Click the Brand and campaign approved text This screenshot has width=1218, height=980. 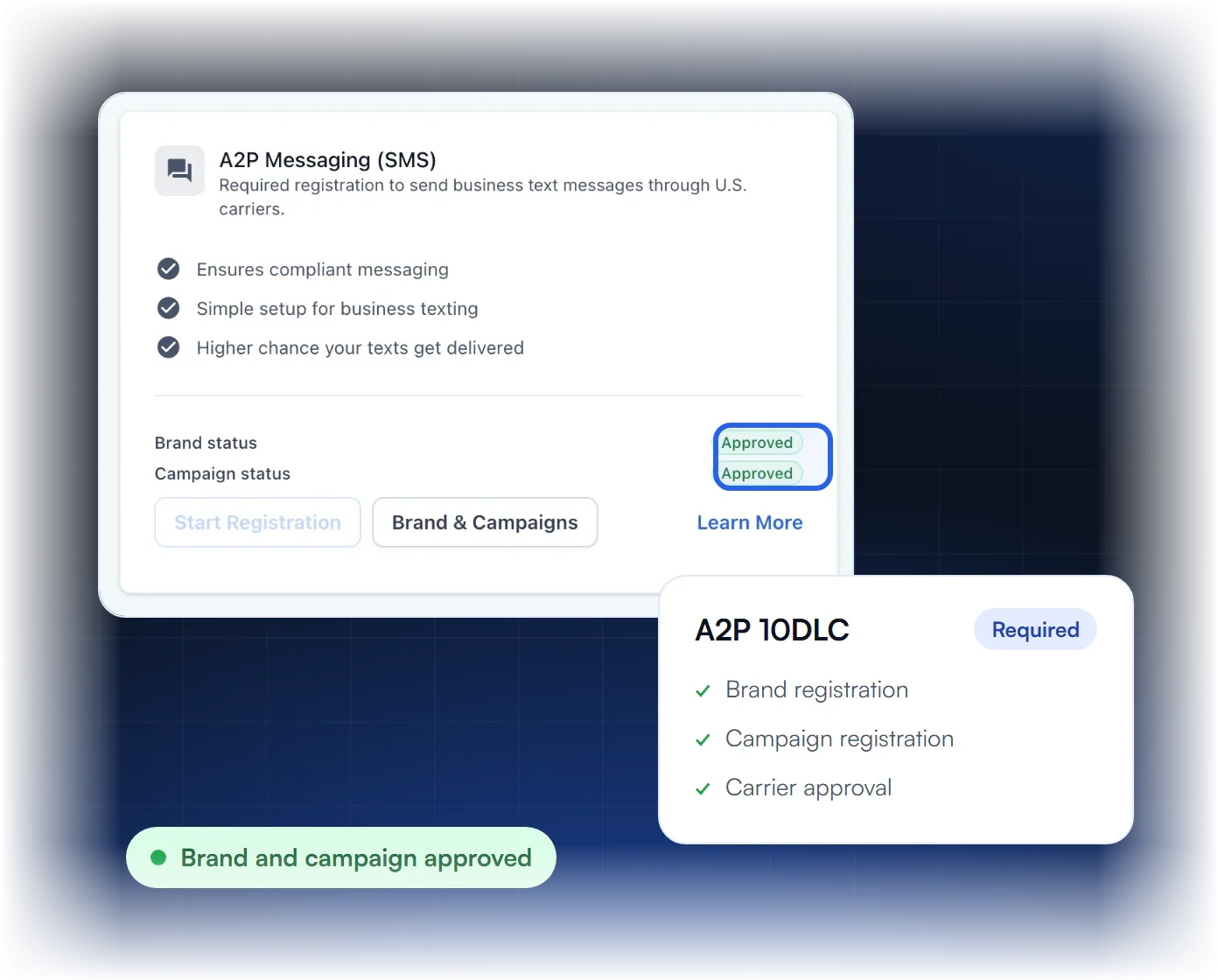(356, 858)
